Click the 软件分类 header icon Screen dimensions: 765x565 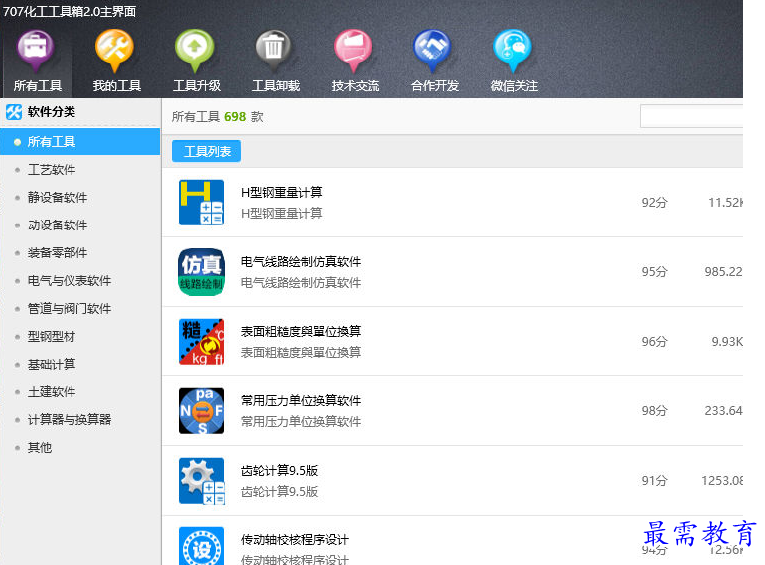tap(14, 112)
